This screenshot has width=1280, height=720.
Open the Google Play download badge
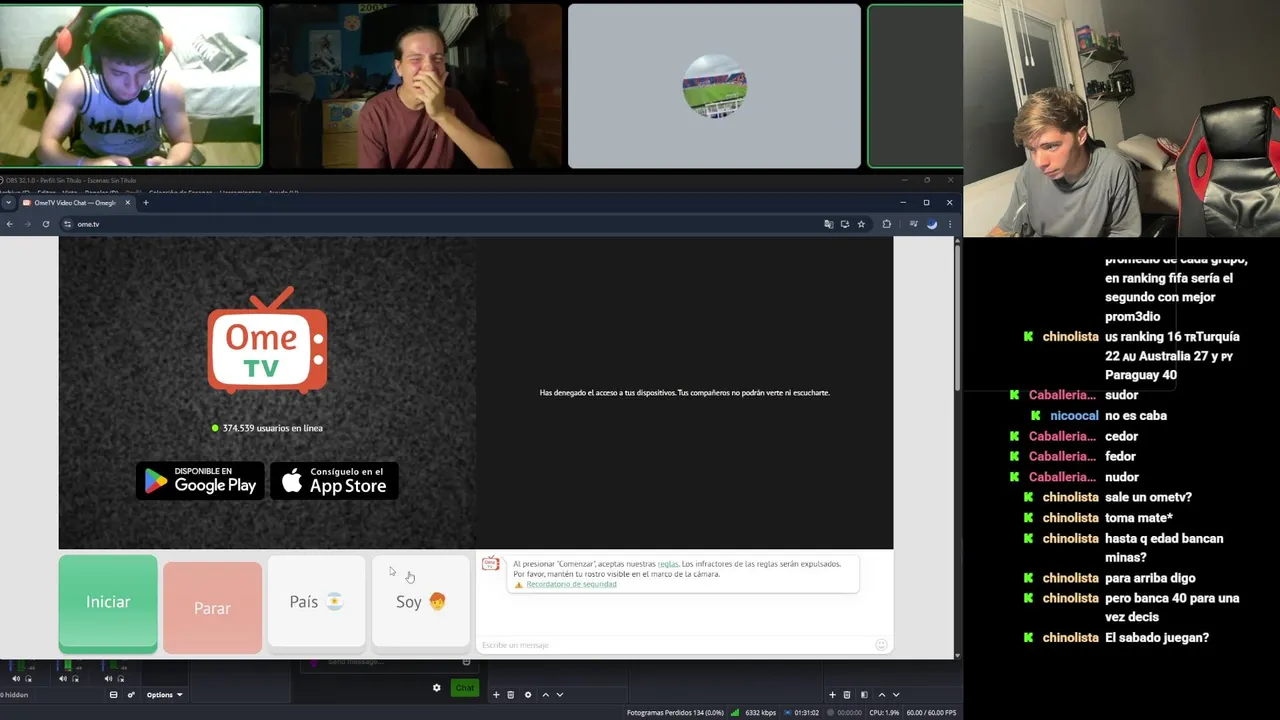point(200,481)
